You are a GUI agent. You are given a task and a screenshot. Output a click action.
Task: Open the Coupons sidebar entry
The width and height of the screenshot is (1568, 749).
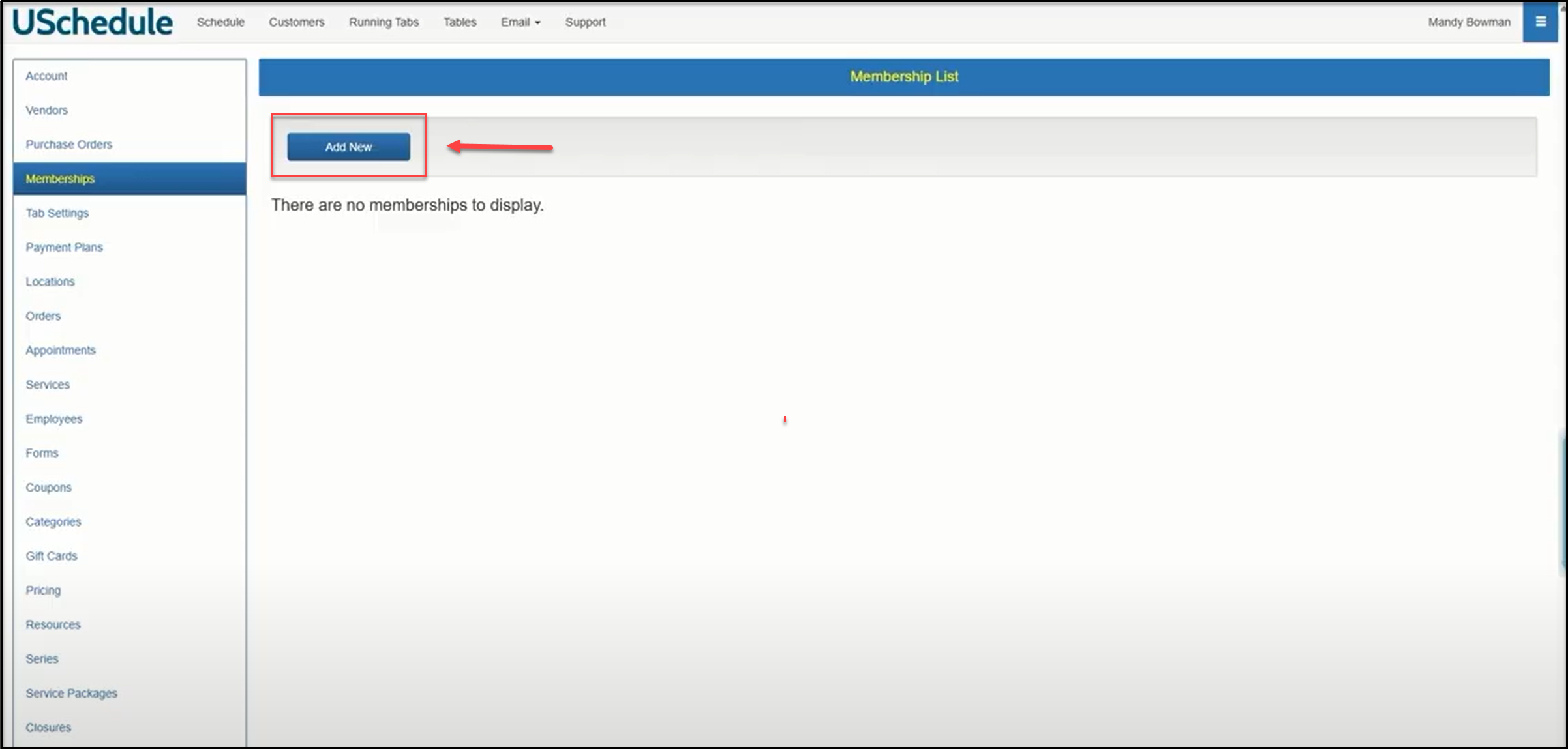point(48,488)
